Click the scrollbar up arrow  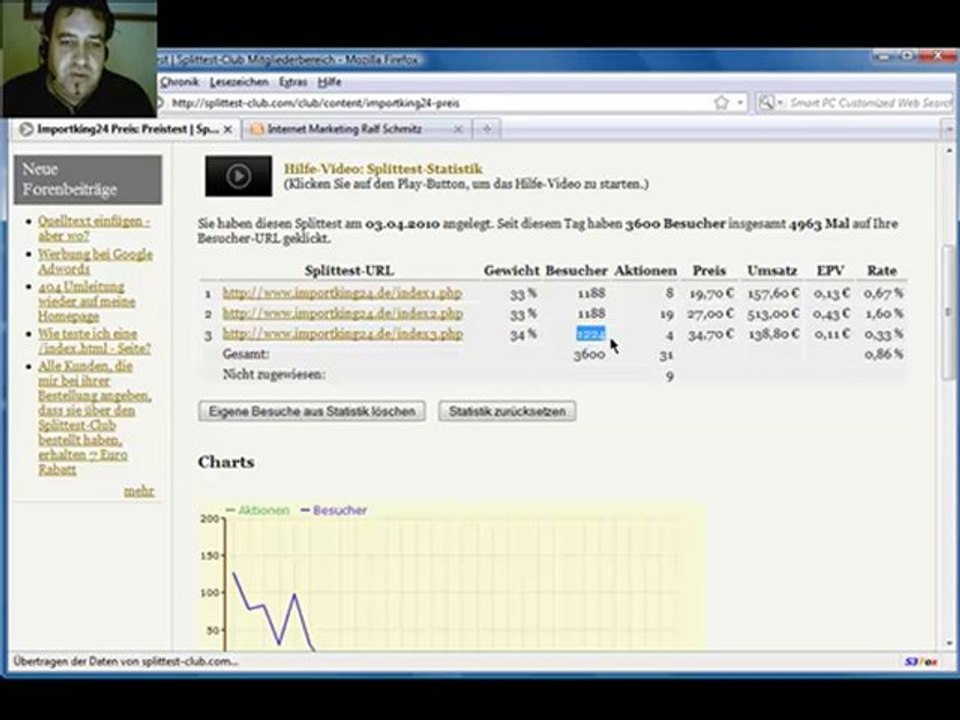[x=949, y=151]
